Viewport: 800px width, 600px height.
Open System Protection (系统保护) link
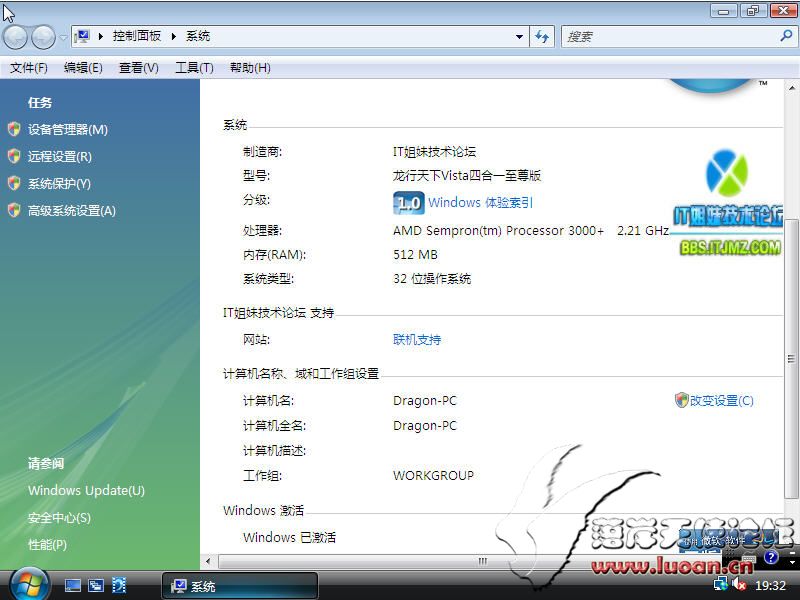pyautogui.click(x=59, y=184)
